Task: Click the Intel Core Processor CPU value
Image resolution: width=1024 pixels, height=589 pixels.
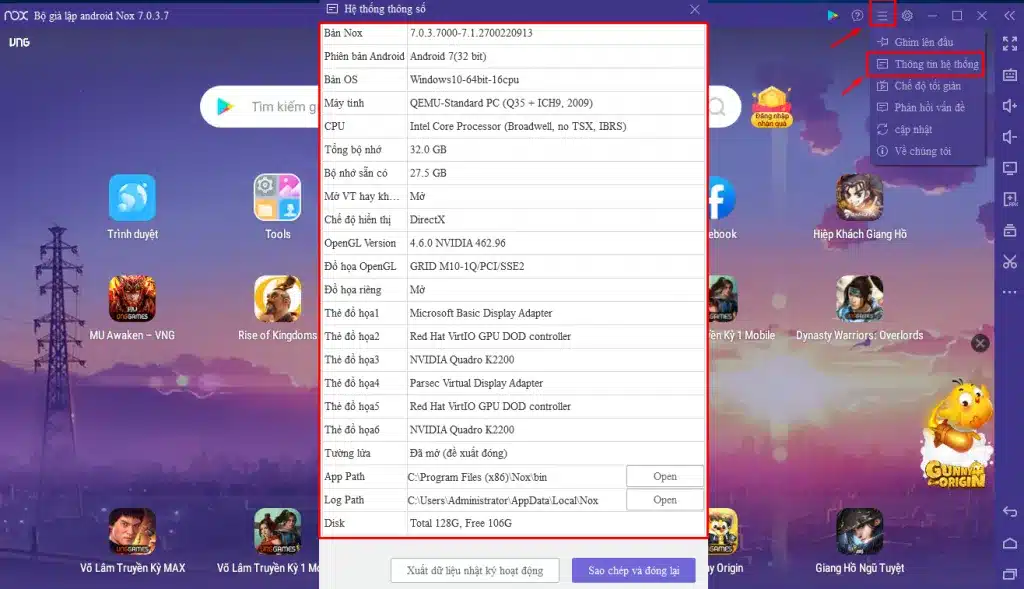Action: pos(518,126)
